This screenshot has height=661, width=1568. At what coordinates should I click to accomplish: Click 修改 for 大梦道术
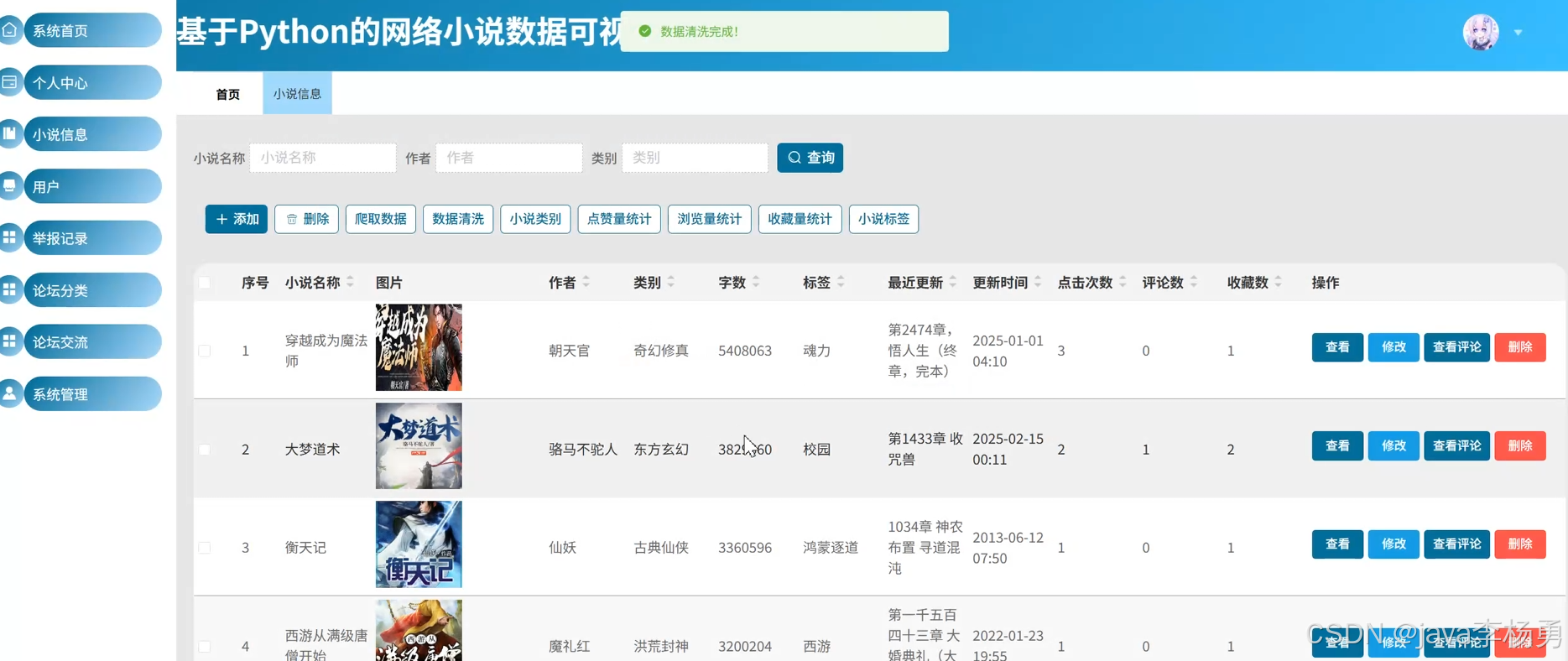click(x=1393, y=446)
